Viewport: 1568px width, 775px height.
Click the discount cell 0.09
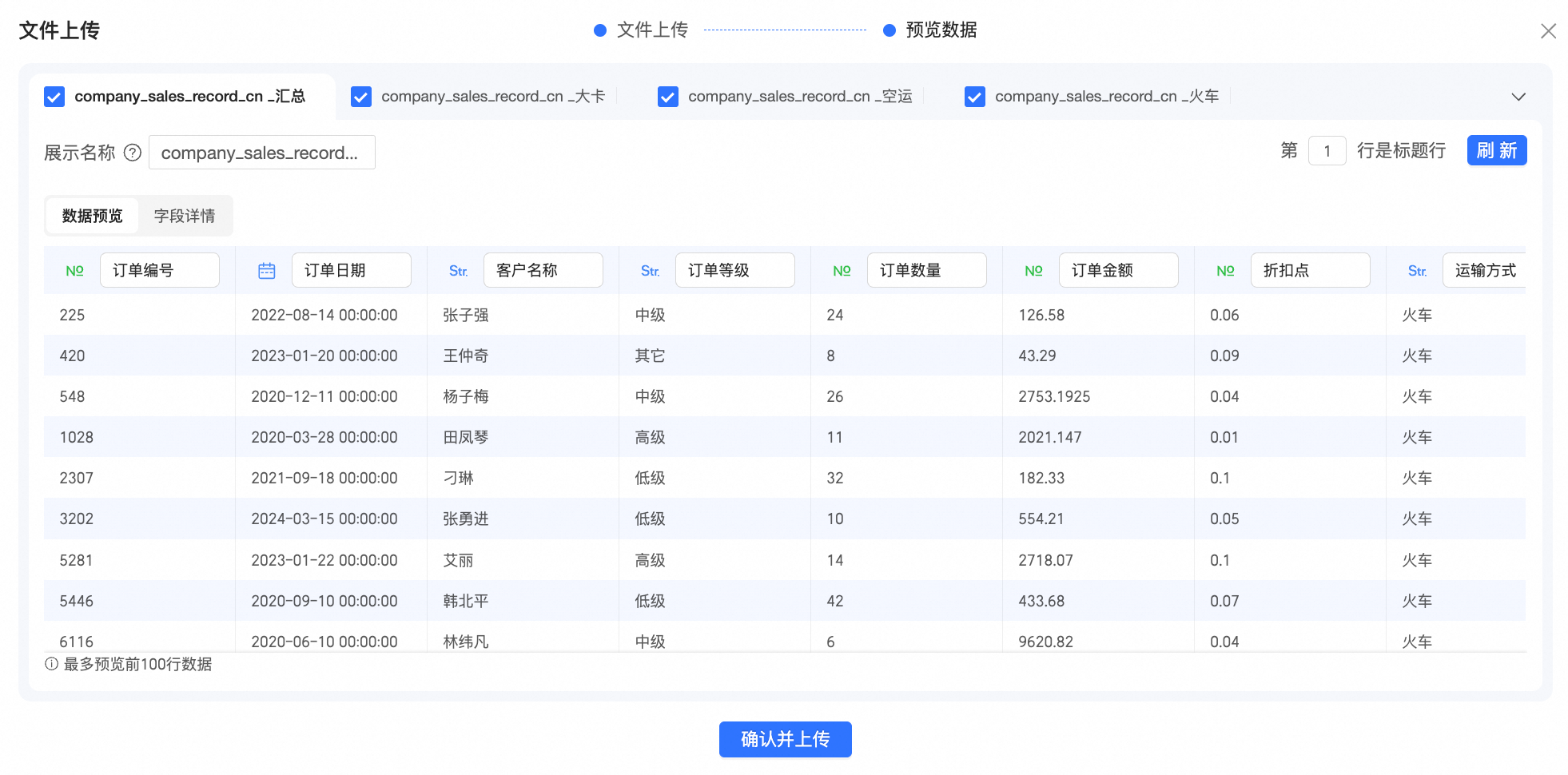(x=1224, y=356)
